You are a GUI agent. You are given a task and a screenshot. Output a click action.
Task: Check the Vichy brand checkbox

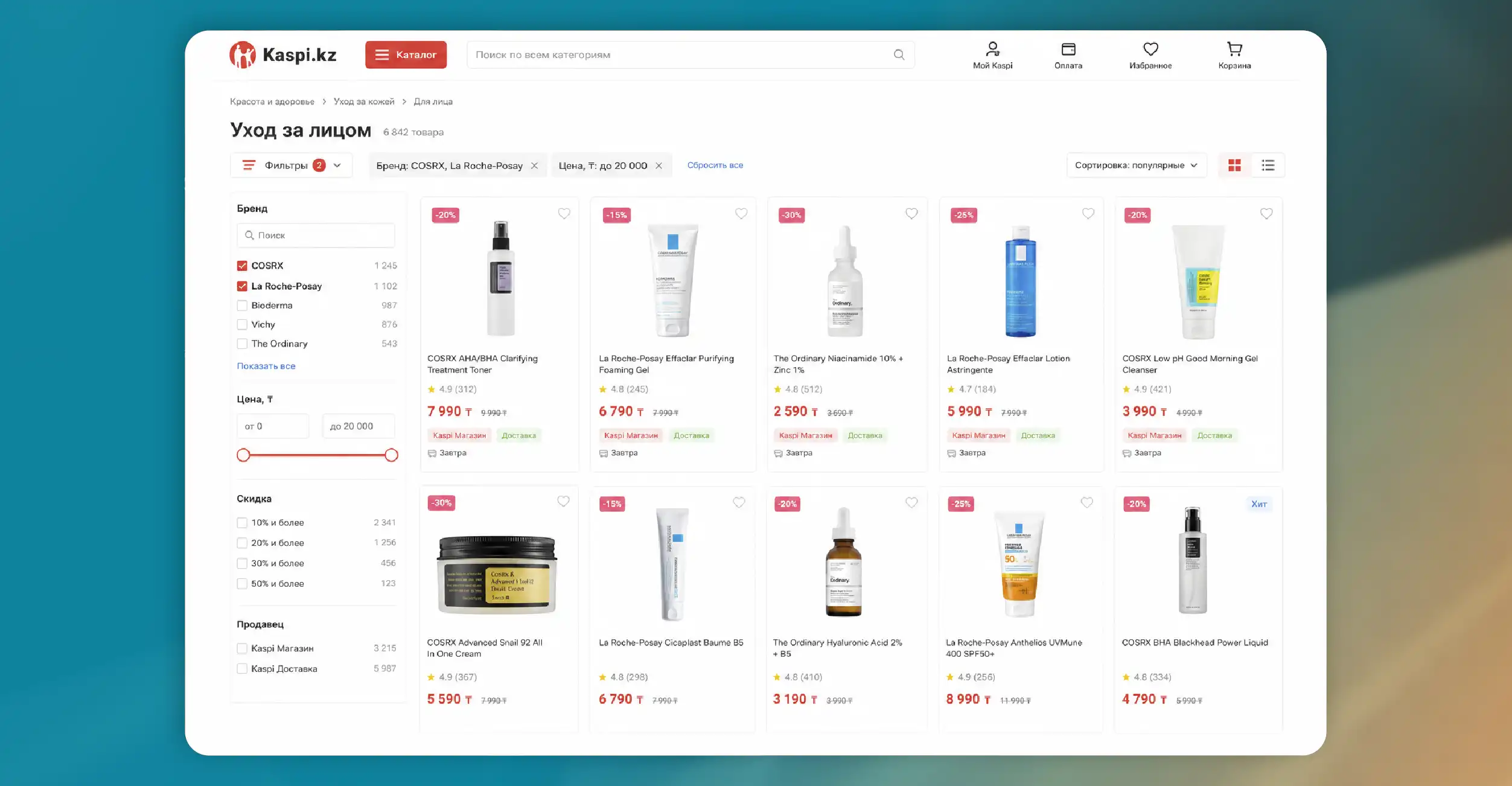242,325
